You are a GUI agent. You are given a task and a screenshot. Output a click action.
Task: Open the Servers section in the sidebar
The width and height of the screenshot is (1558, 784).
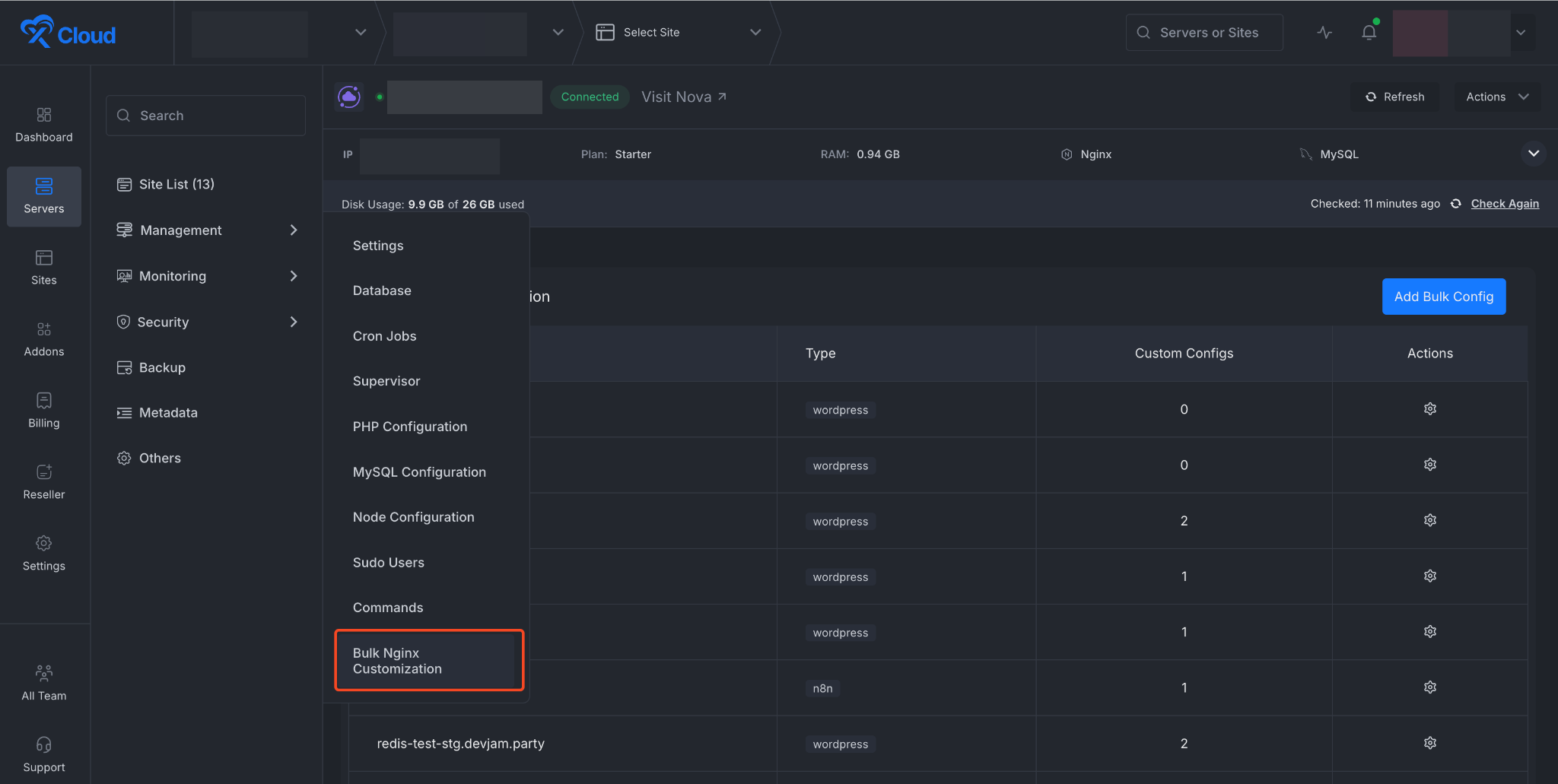(x=43, y=196)
